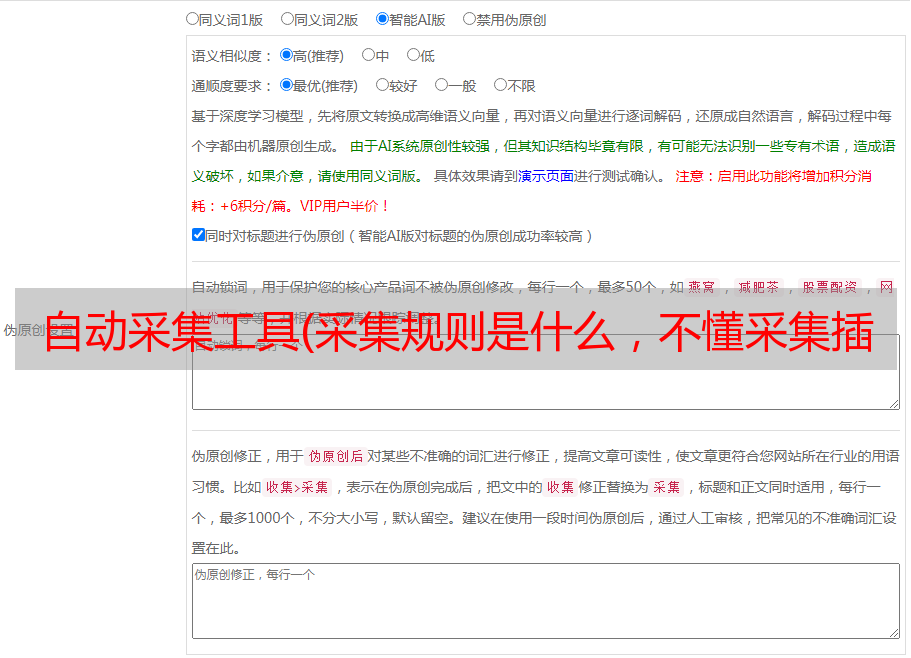The image size is (911, 658).
Task: Click the red VIP用户半价 notice text
Action: coord(344,206)
